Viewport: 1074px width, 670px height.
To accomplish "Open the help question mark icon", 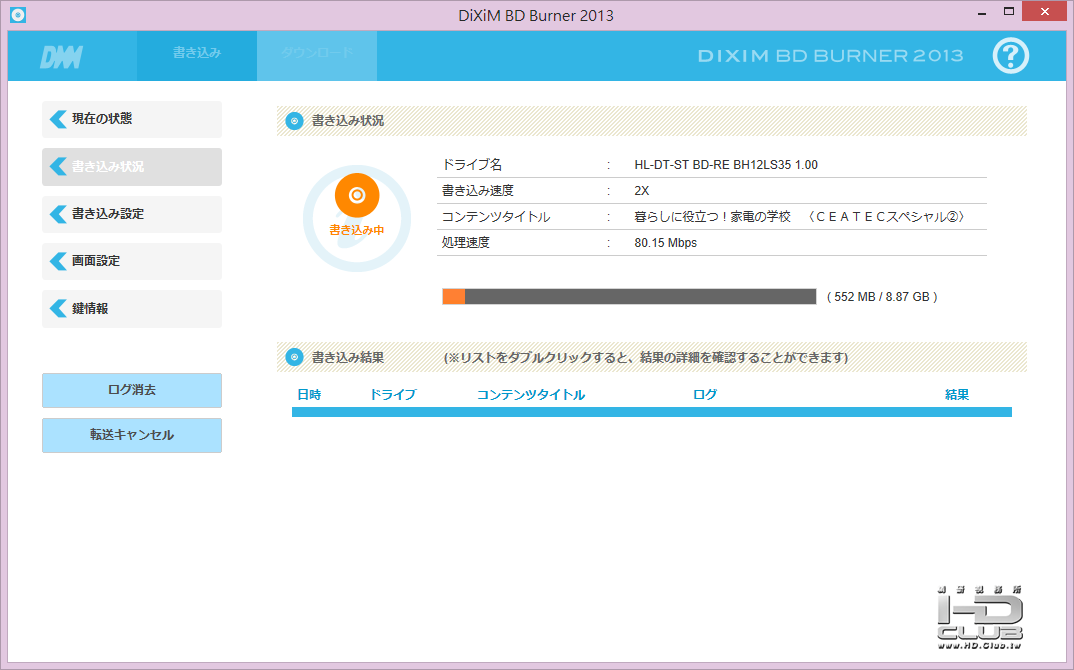I will coord(1010,55).
